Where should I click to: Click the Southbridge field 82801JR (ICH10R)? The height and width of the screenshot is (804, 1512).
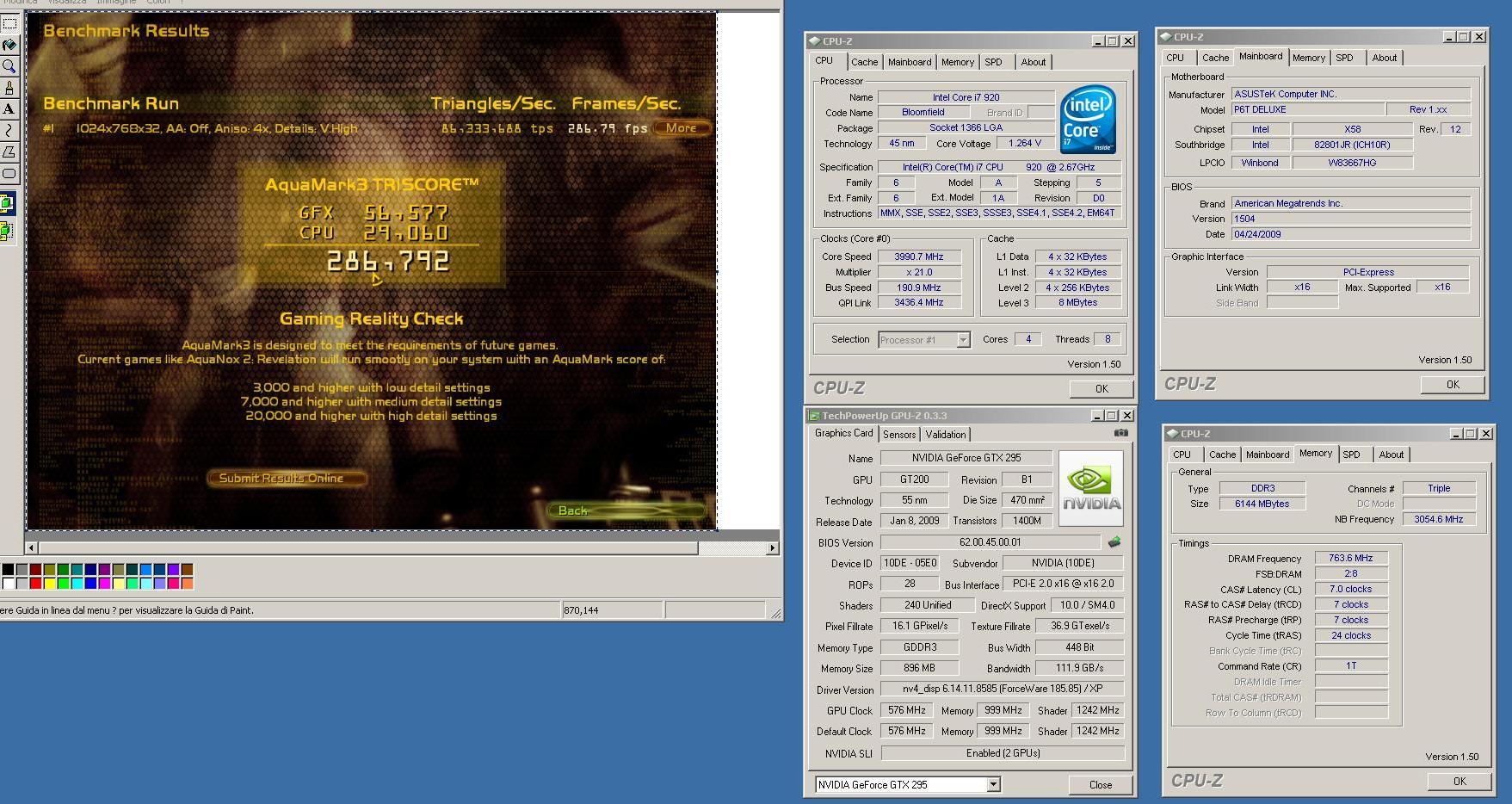[x=1352, y=145]
